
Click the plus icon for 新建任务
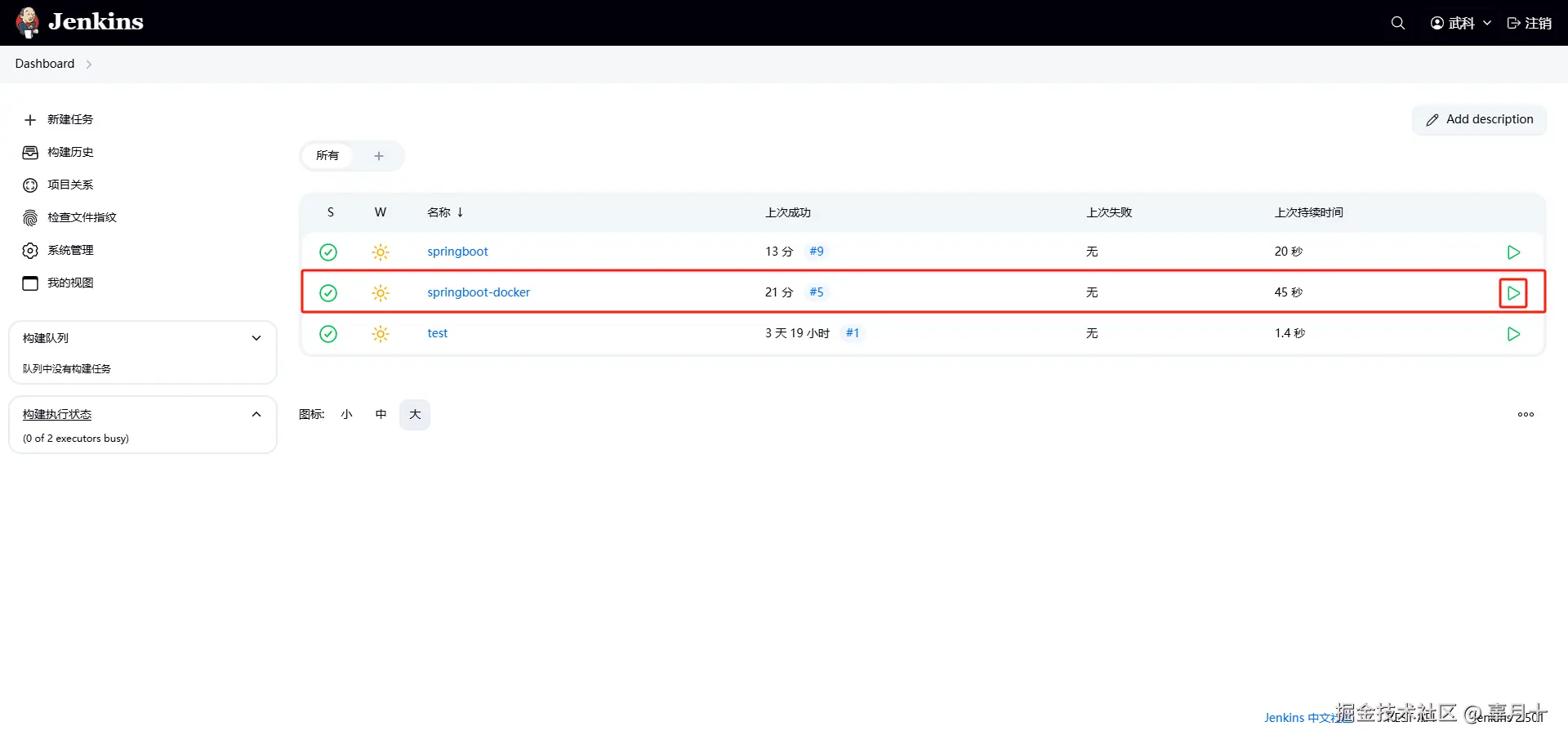coord(30,120)
